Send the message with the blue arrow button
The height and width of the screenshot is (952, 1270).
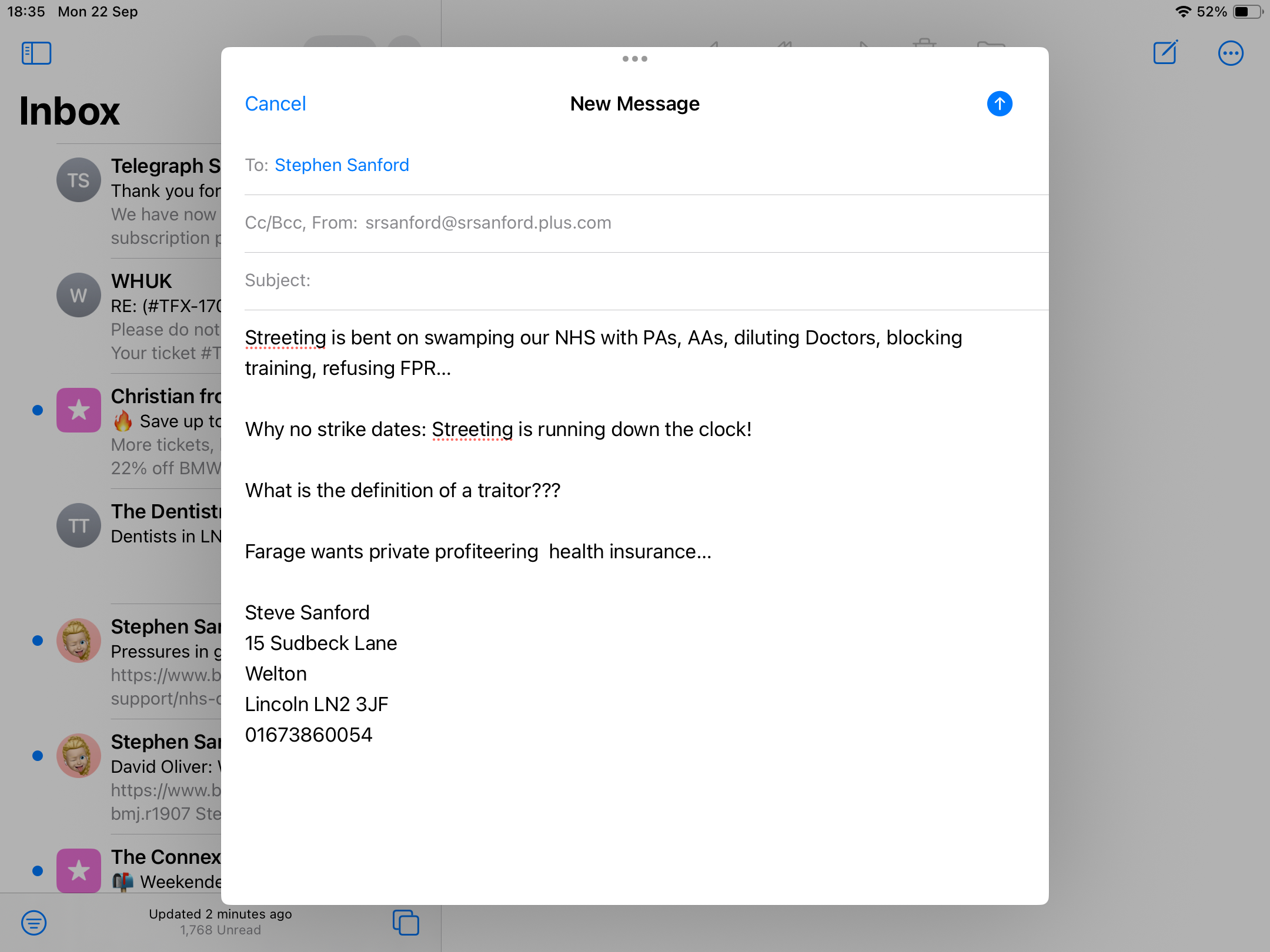click(x=999, y=104)
